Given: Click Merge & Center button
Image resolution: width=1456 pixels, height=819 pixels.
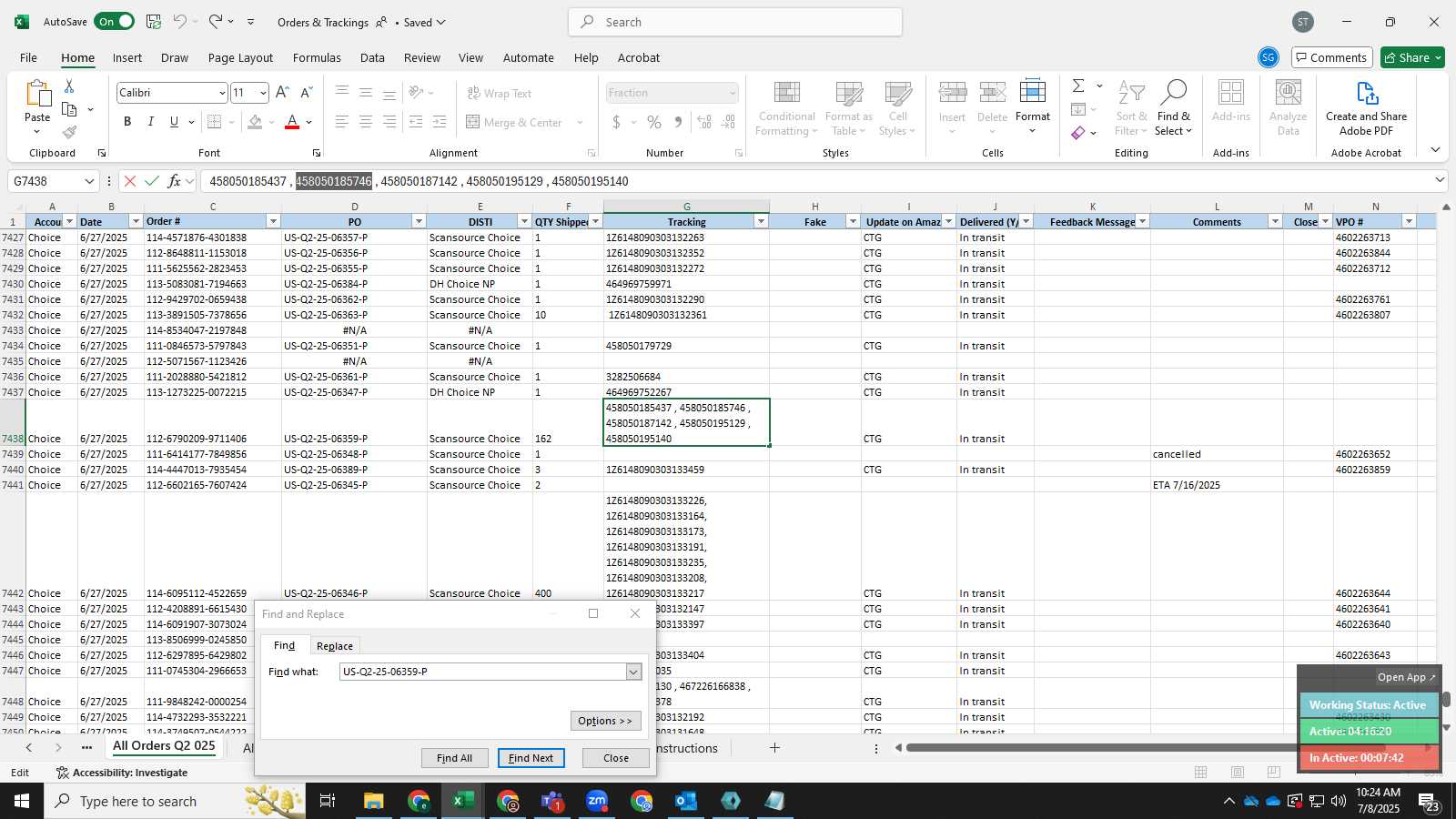Looking at the screenshot, I should click(514, 122).
